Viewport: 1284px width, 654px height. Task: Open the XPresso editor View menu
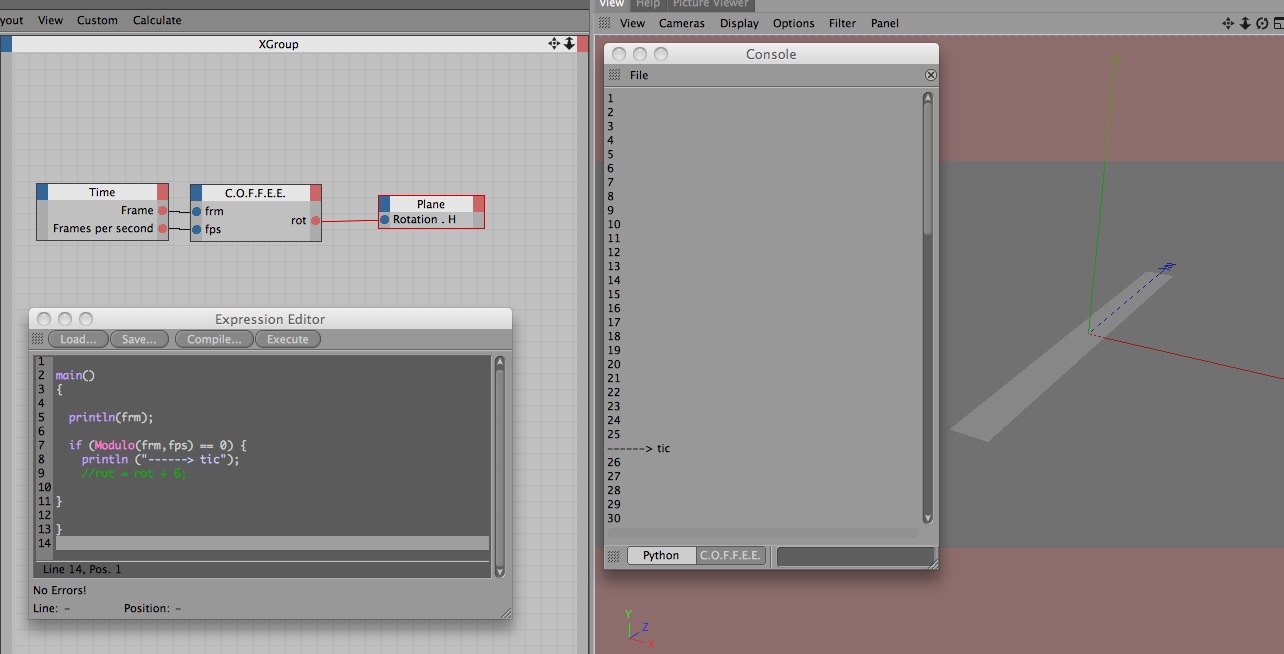point(50,20)
